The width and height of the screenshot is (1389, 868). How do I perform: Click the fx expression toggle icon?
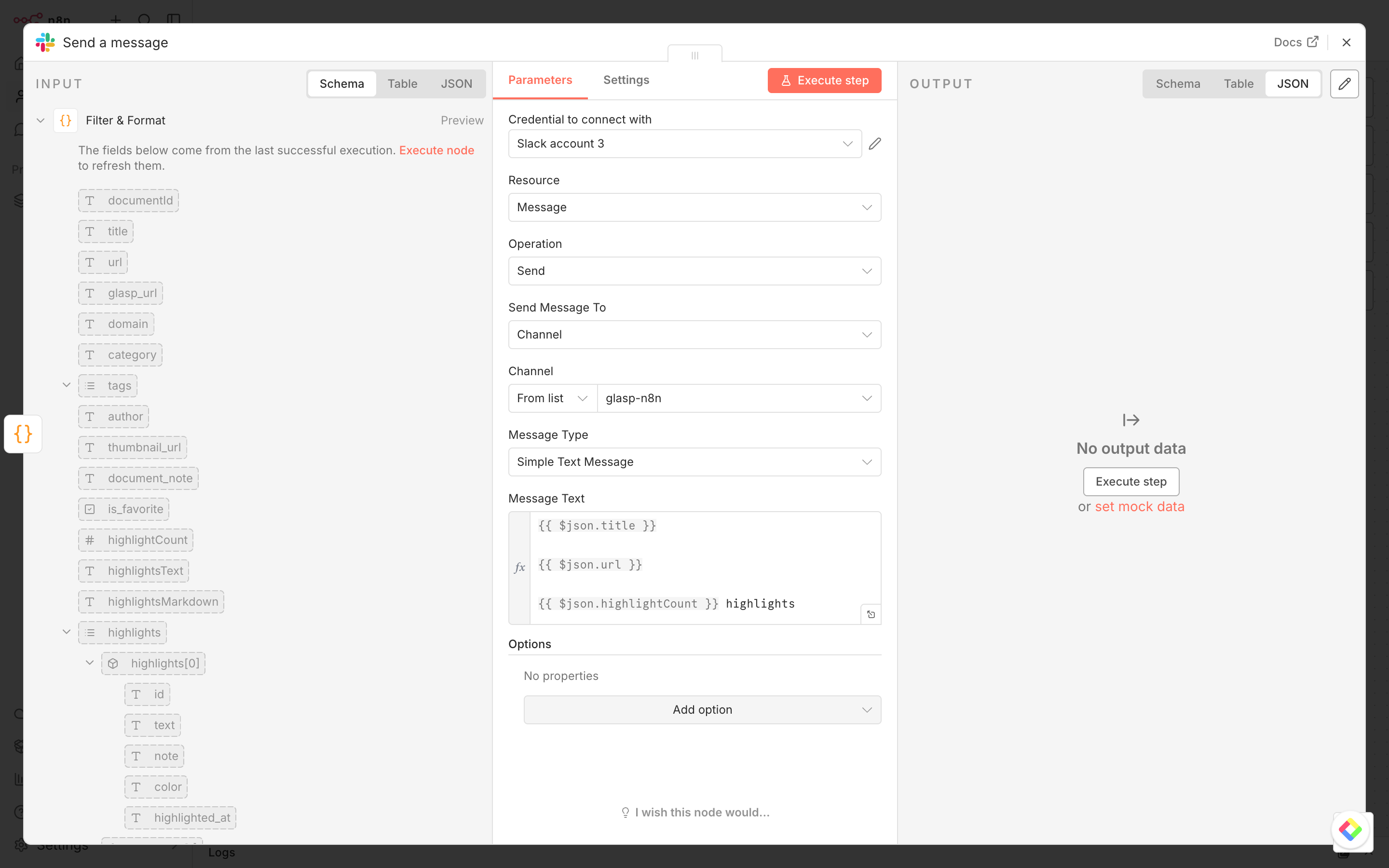click(519, 568)
